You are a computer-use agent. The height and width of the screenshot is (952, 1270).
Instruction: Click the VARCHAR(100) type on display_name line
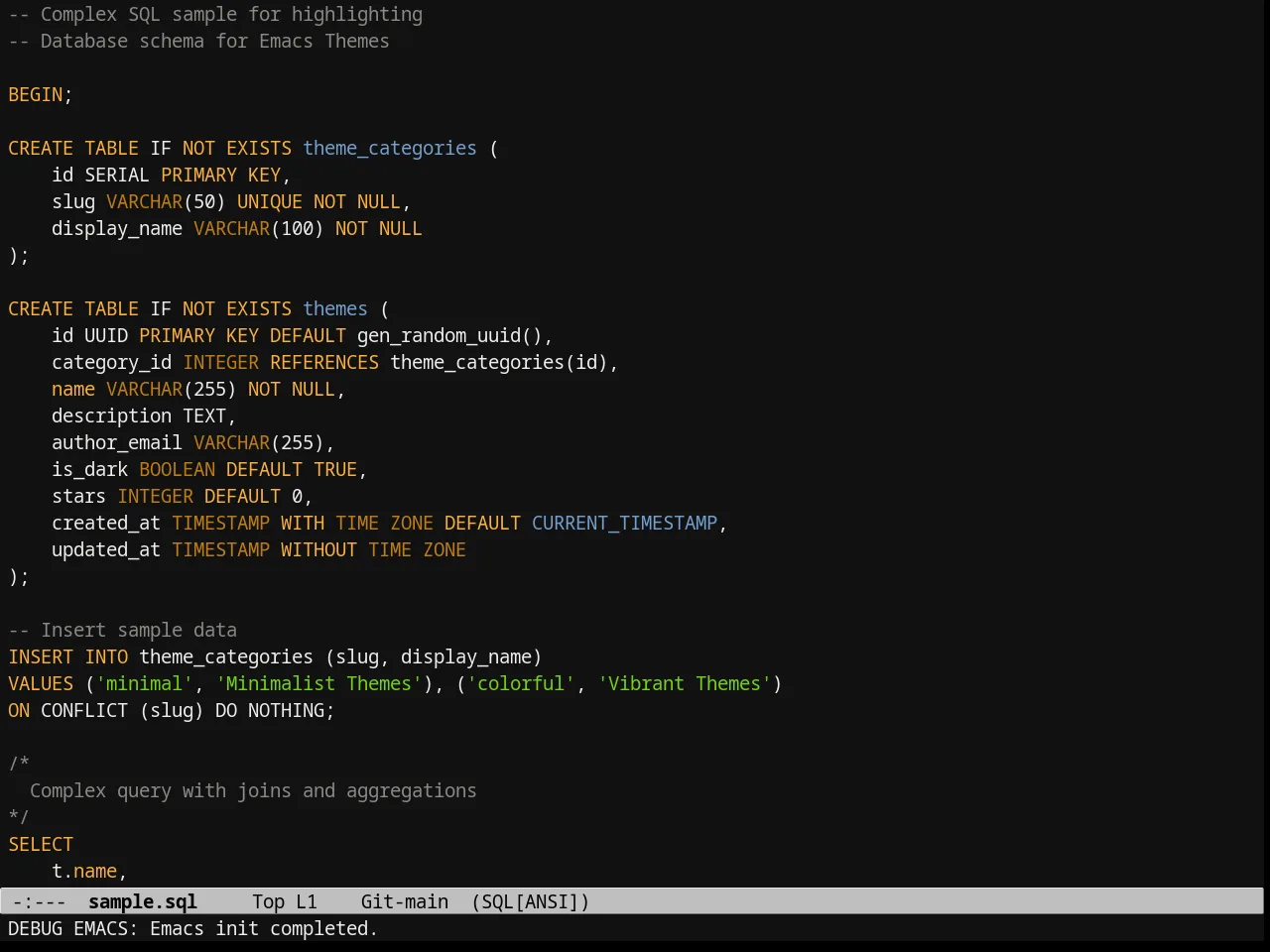coord(259,228)
